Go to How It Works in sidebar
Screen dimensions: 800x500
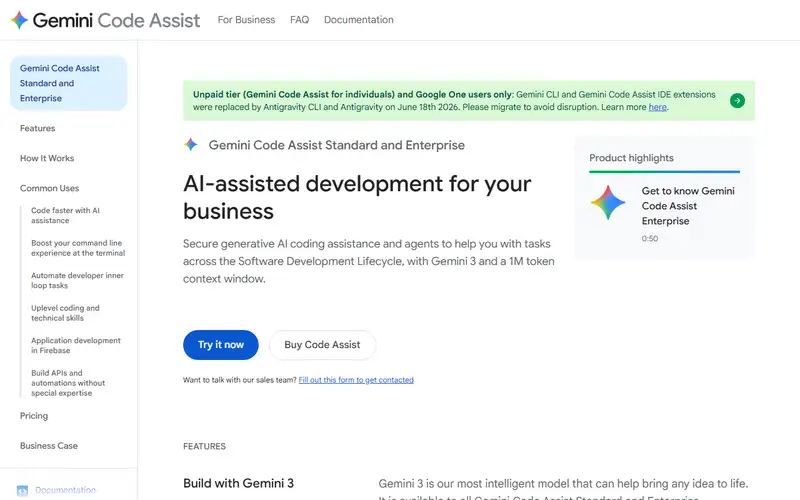click(47, 158)
